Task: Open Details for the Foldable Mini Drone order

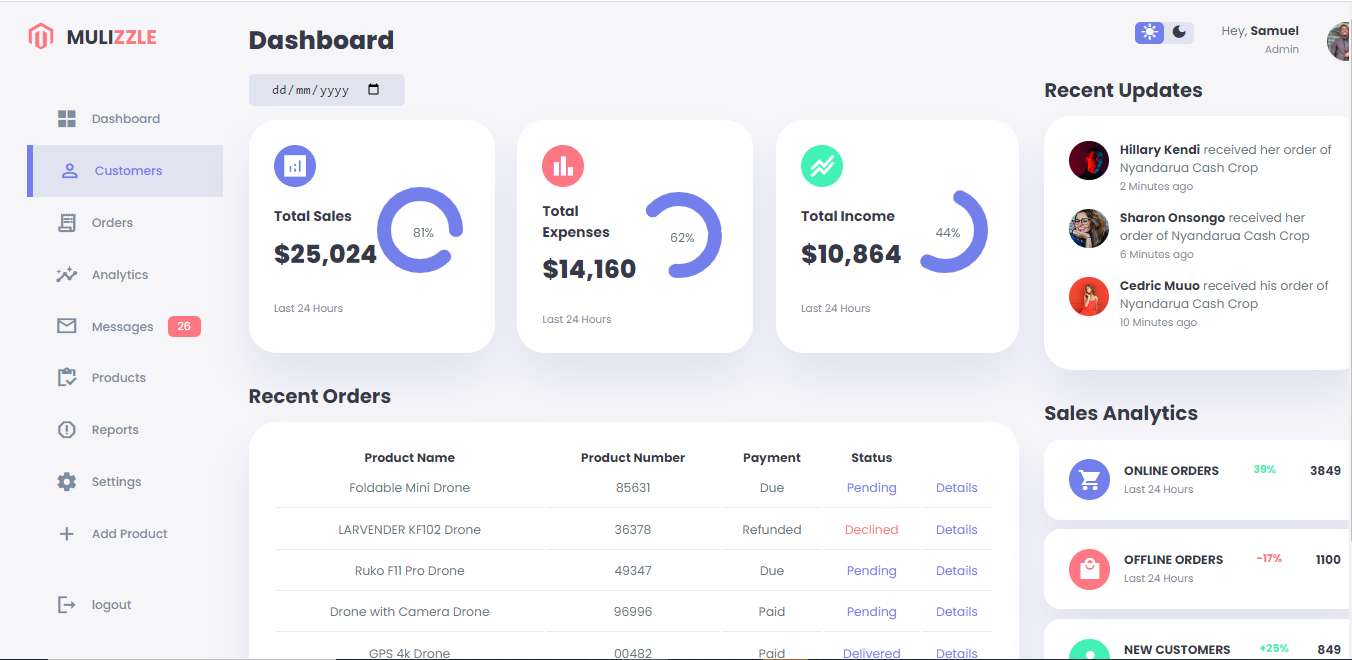Action: pyautogui.click(x=956, y=487)
